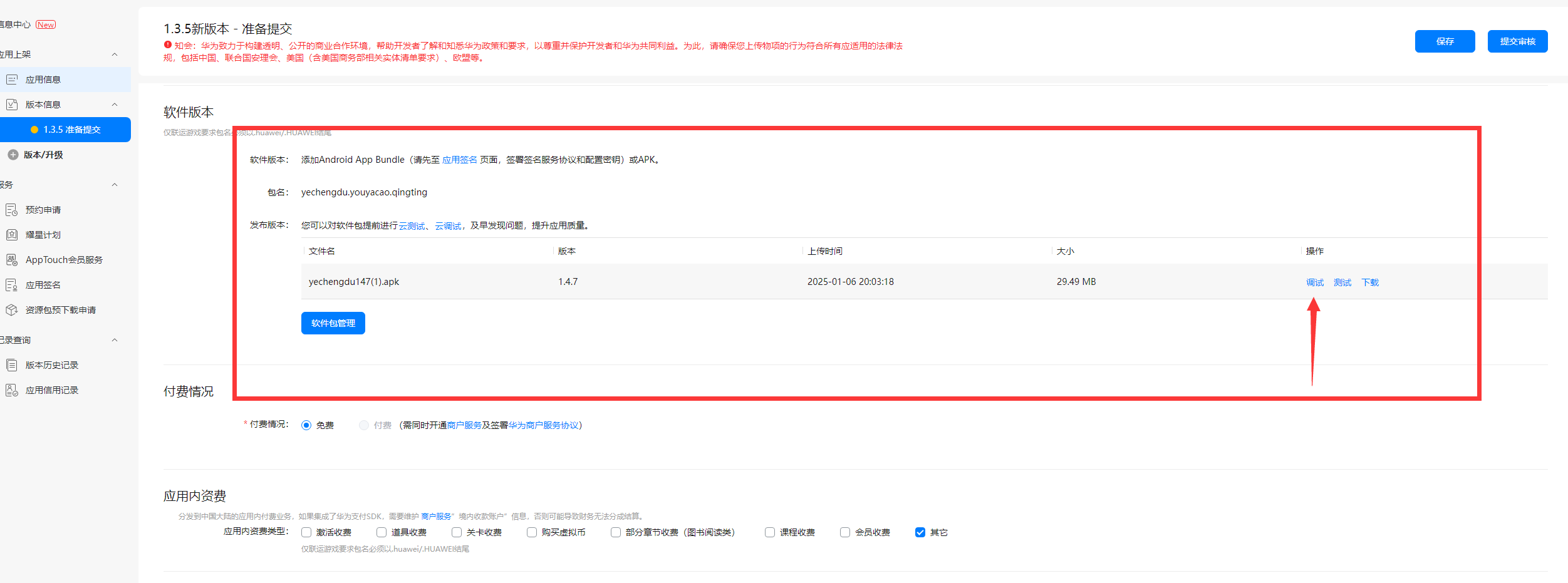Click the upload time 2025-01-06 20:03:18
Image resolution: width=1568 pixels, height=583 pixels.
coord(851,282)
